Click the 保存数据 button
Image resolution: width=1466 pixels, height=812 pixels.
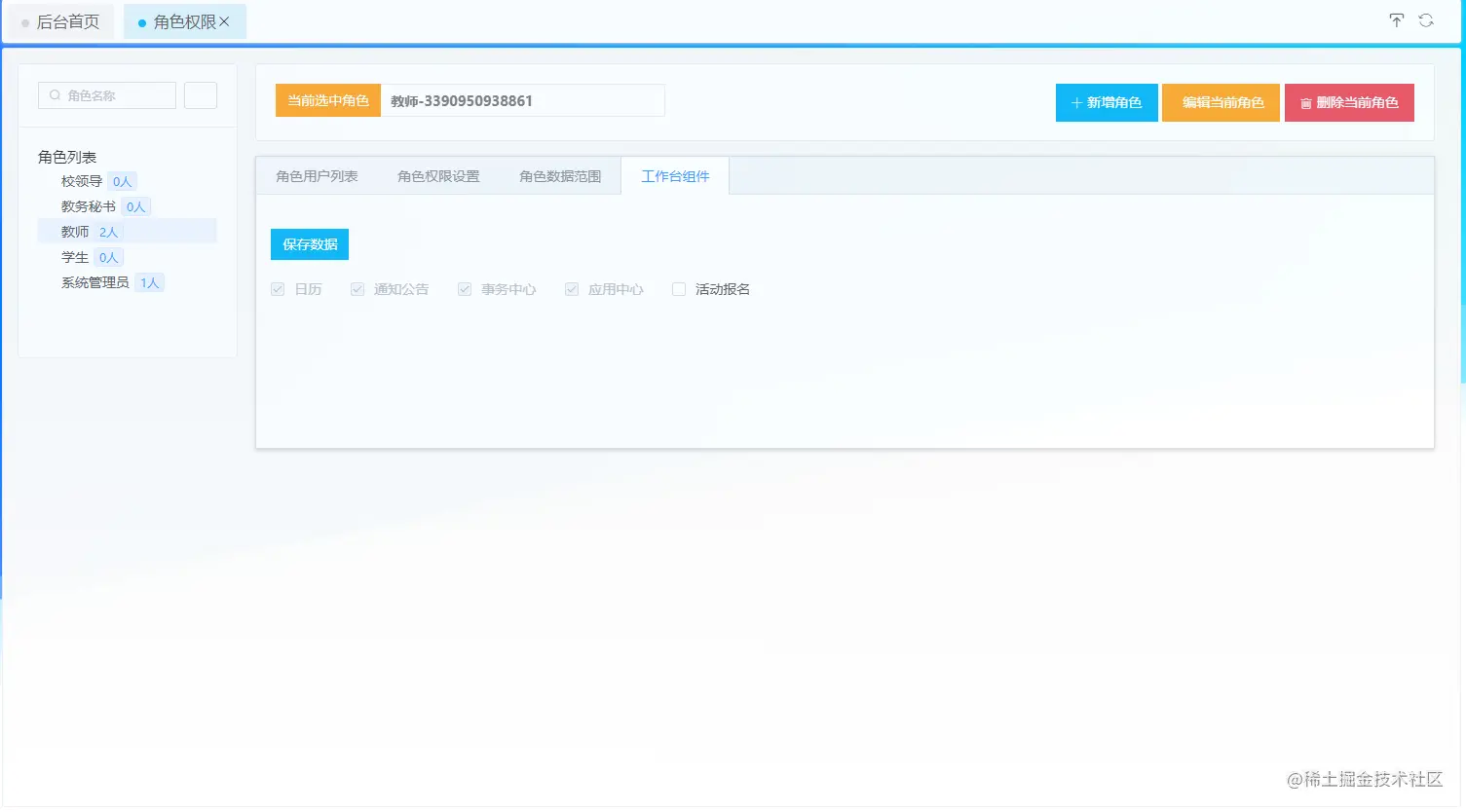coord(310,244)
